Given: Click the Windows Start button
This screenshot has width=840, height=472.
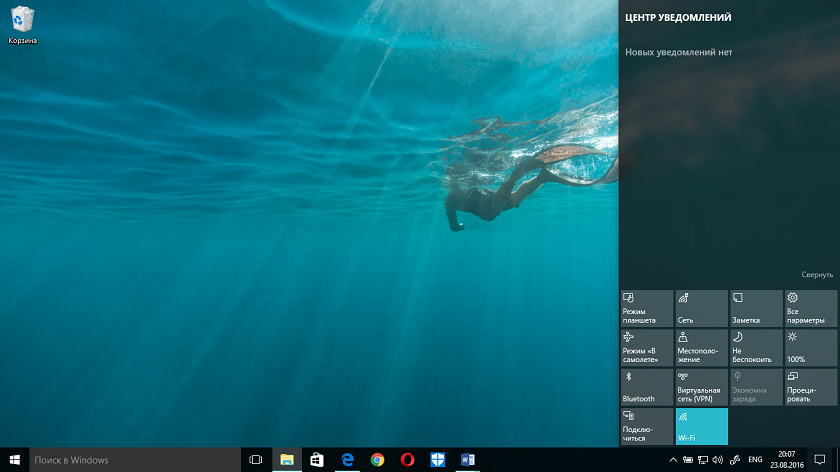Looking at the screenshot, I should [x=14, y=459].
